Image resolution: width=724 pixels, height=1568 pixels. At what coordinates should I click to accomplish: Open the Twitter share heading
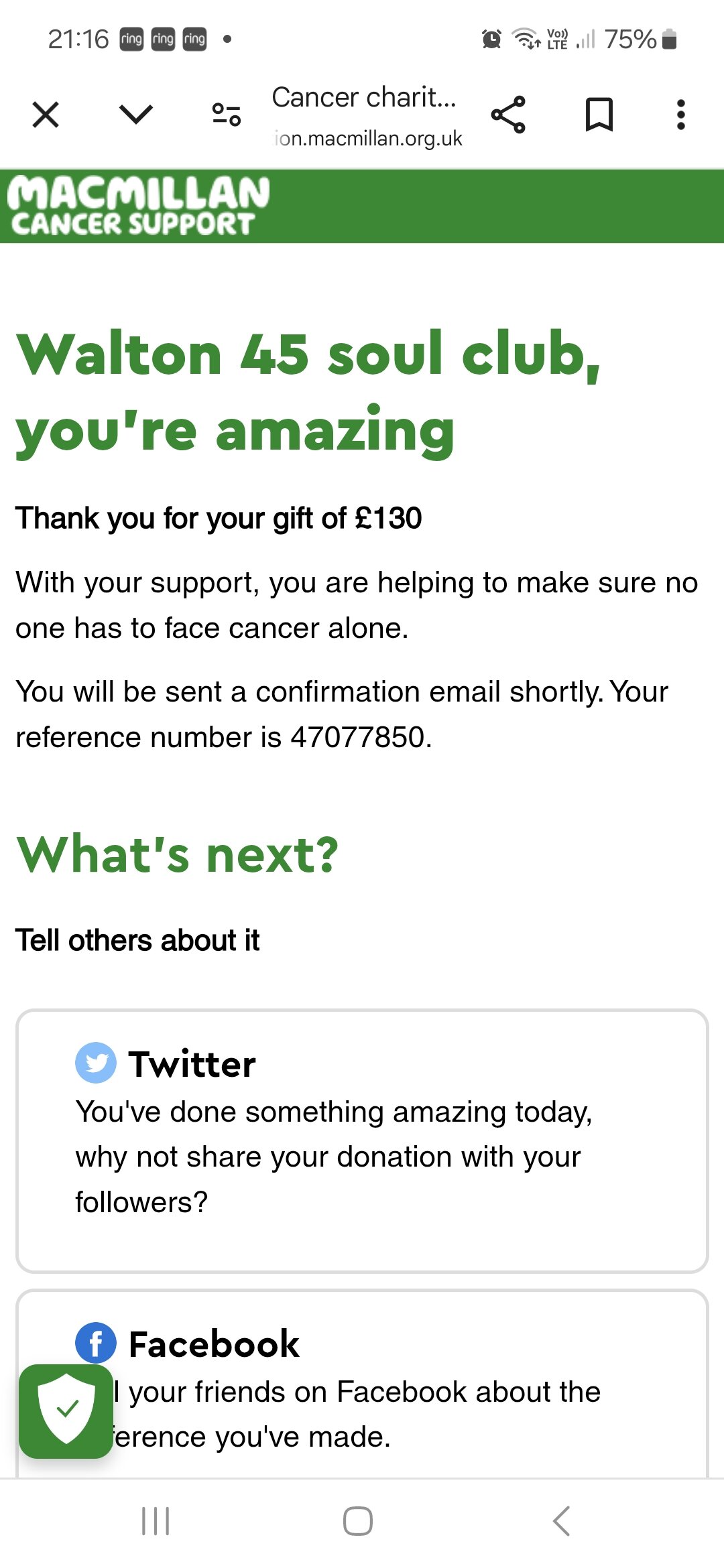click(x=192, y=1064)
